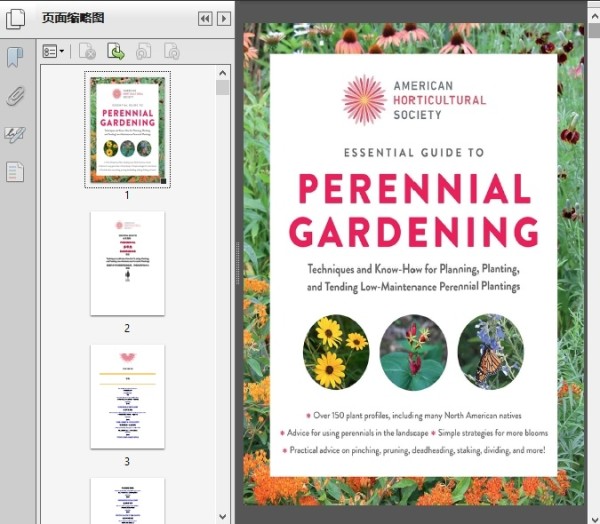Click the PERENNIAL GARDENING title on the cover

(x=414, y=210)
